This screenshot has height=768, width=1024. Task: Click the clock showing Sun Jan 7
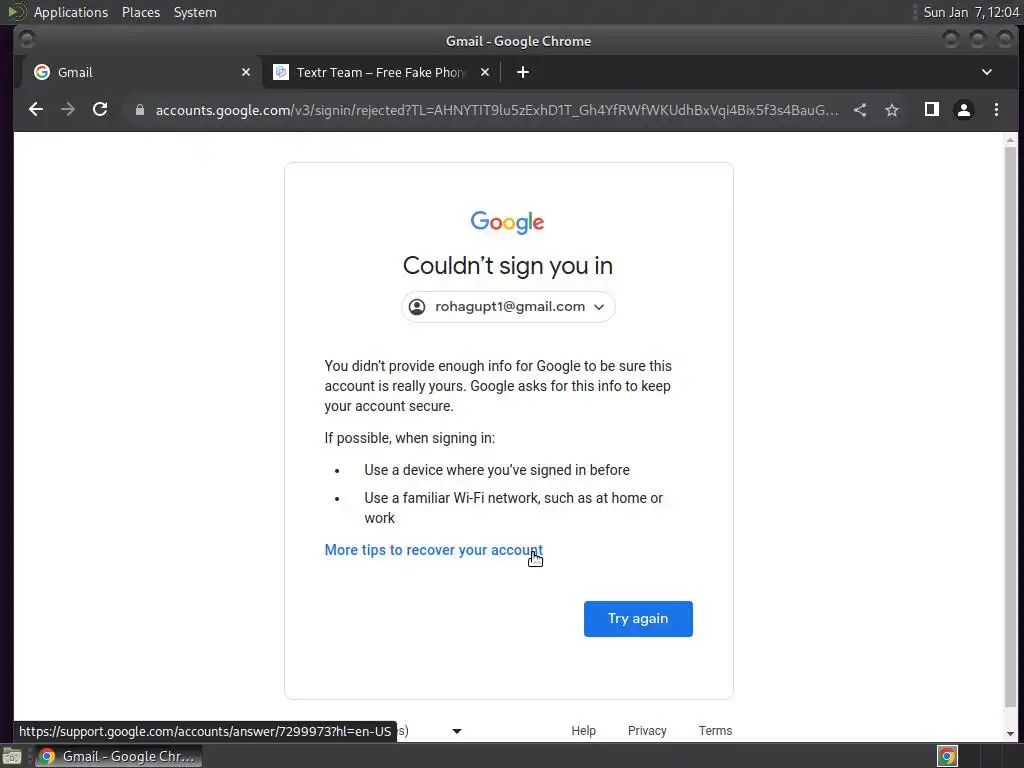tap(971, 12)
